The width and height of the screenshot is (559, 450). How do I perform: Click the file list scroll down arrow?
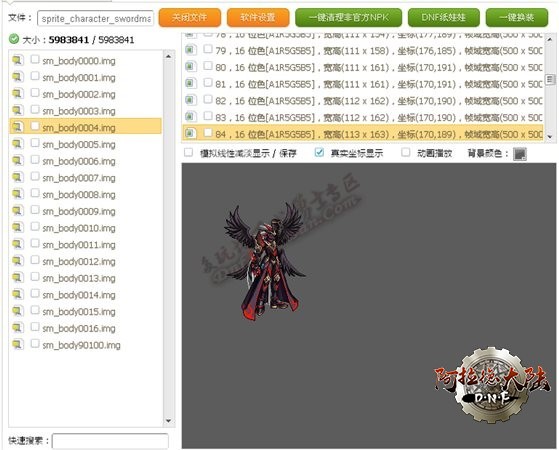tap(169, 421)
